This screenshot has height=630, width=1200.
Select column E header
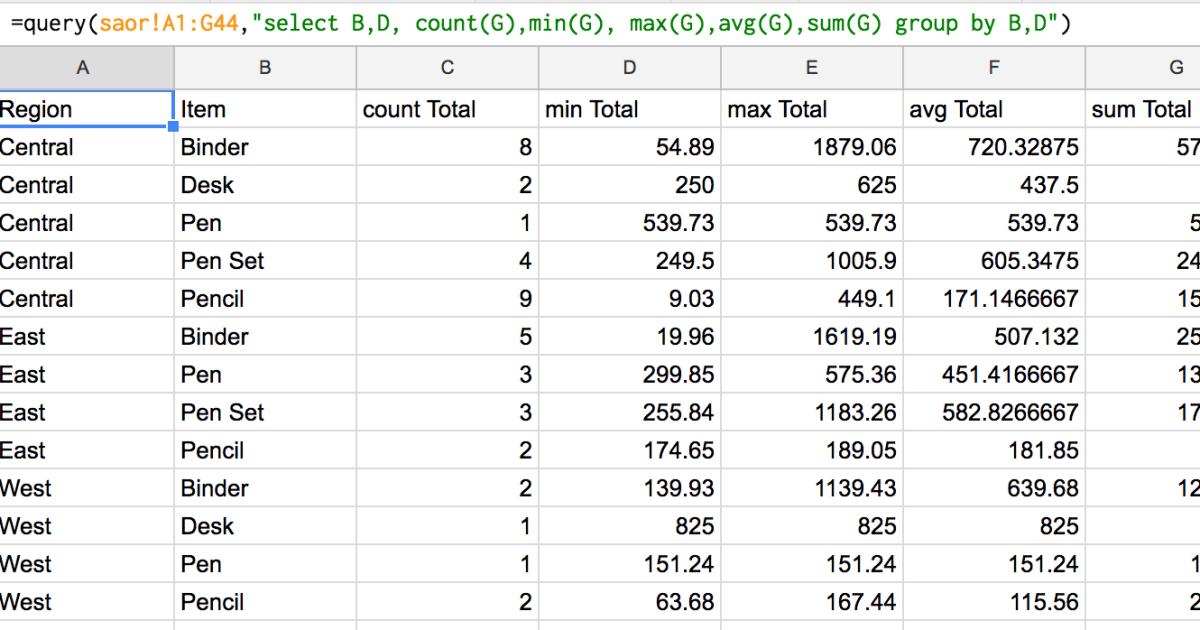point(811,68)
